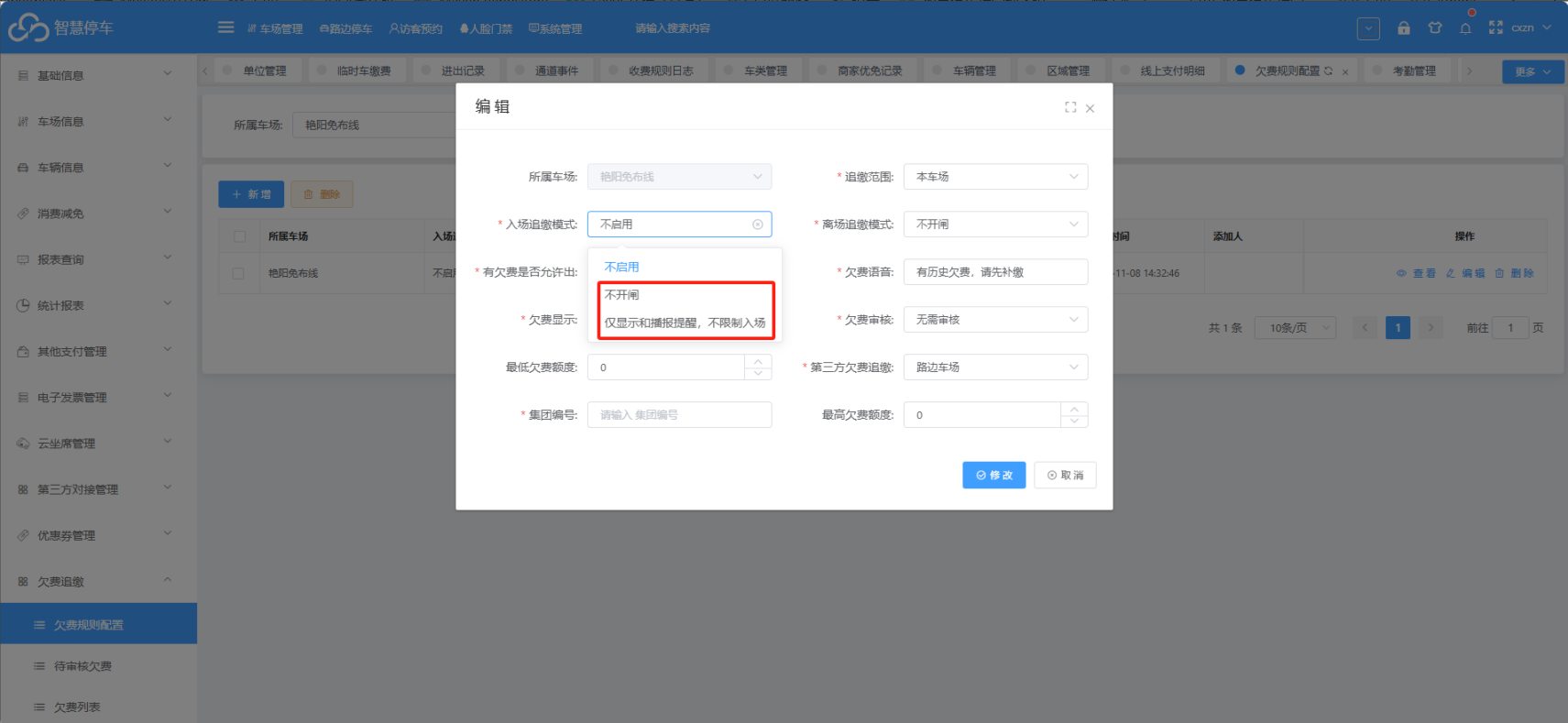Click the 欠费语音 text field

(995, 272)
